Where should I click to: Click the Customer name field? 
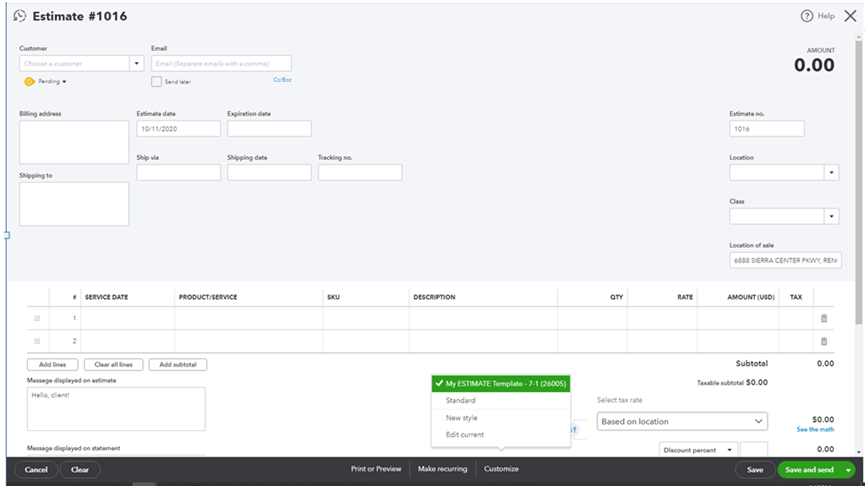(x=75, y=64)
